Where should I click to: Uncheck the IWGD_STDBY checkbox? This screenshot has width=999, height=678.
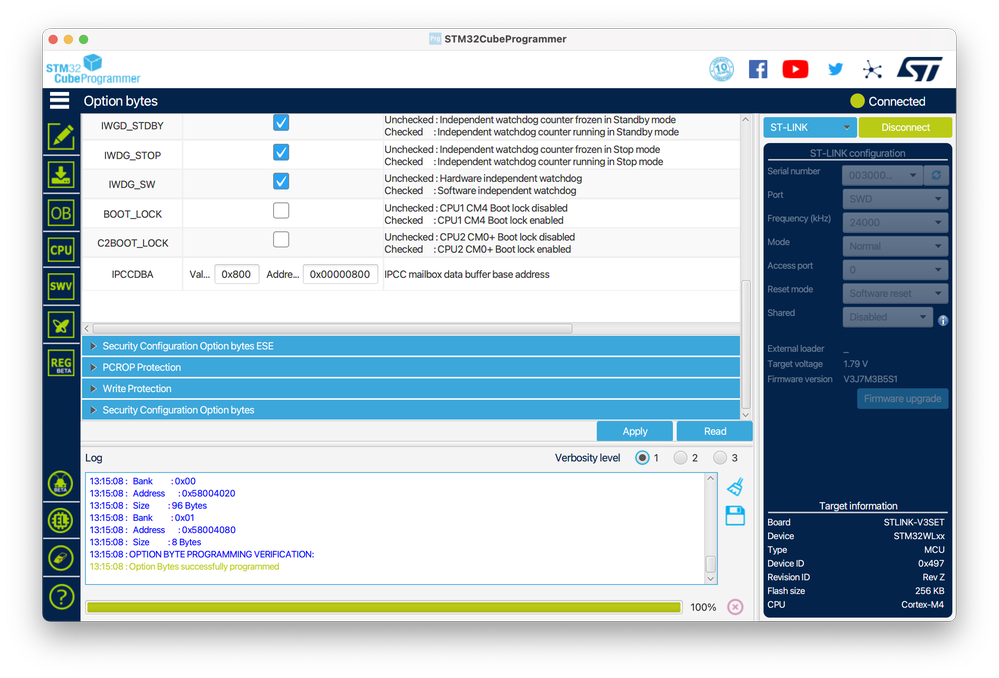(281, 122)
